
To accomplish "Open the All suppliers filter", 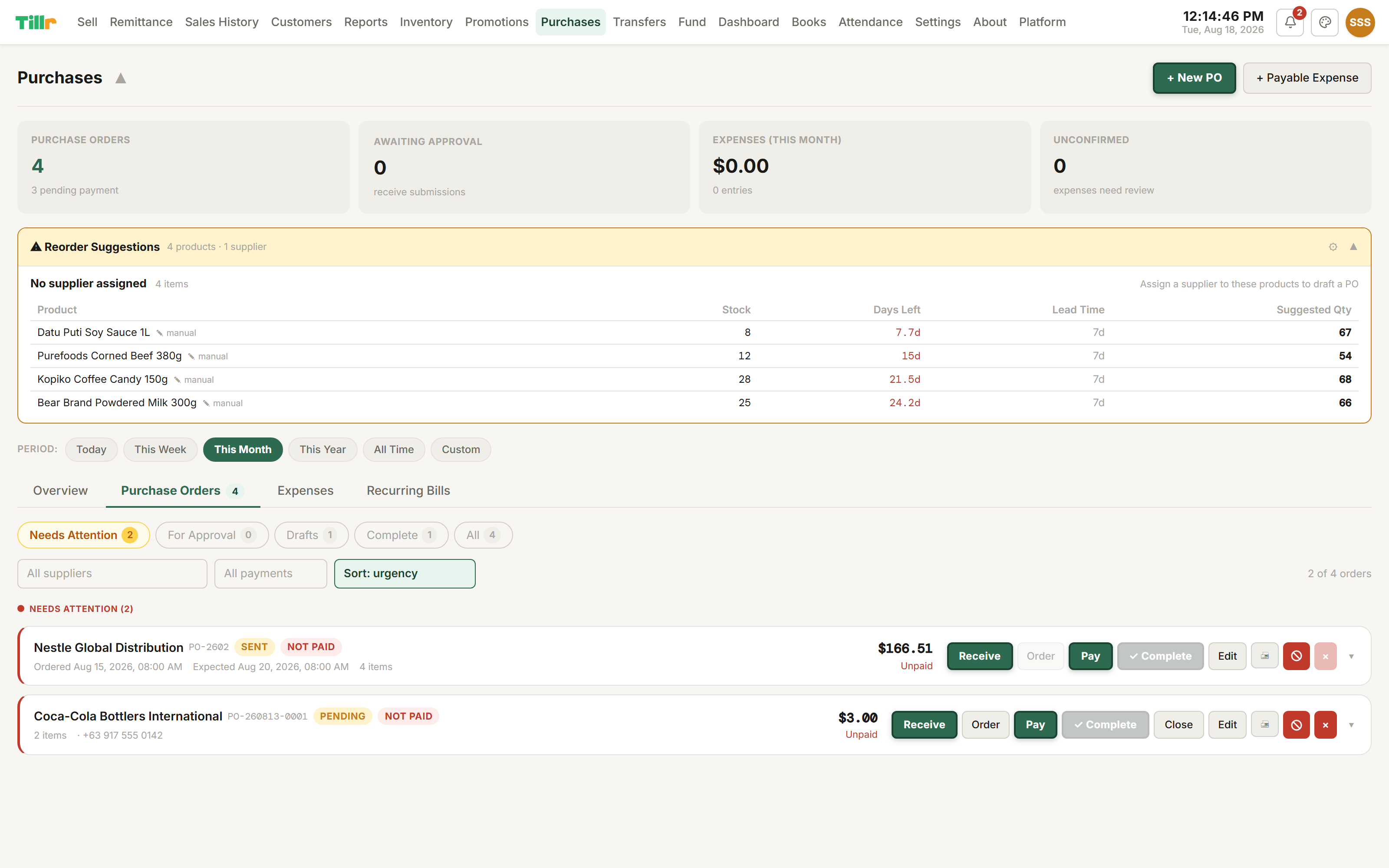I will [112, 573].
